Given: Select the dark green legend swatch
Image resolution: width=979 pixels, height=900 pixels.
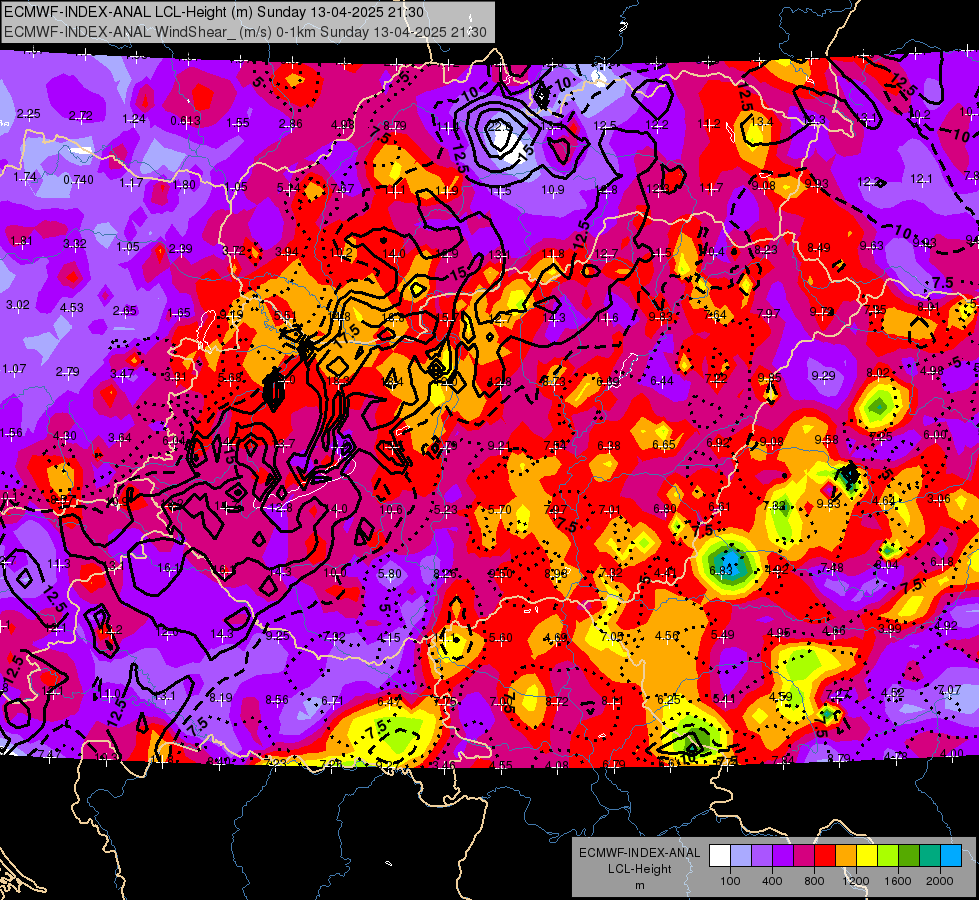Looking at the screenshot, I should (909, 856).
